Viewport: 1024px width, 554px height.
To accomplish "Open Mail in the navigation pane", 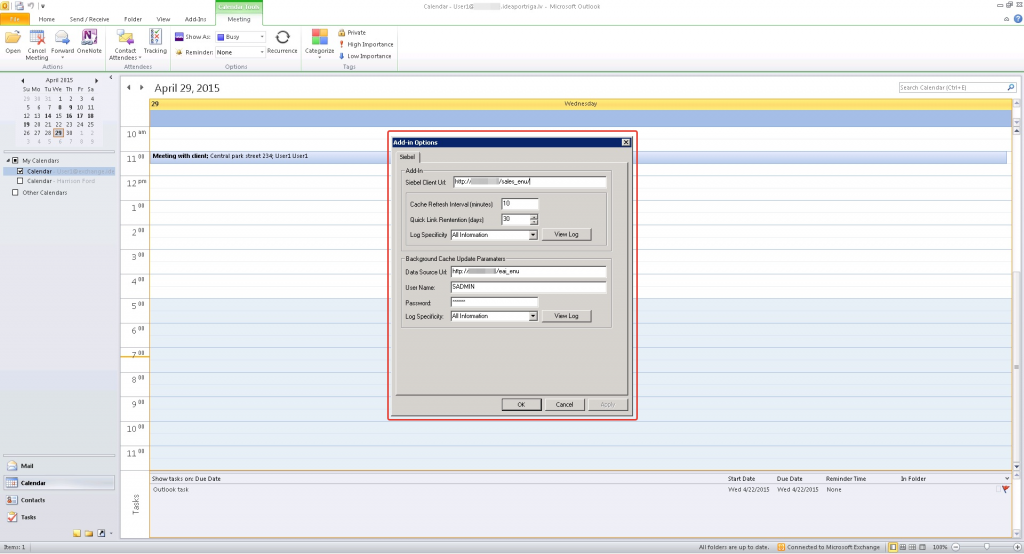I will 59,466.
